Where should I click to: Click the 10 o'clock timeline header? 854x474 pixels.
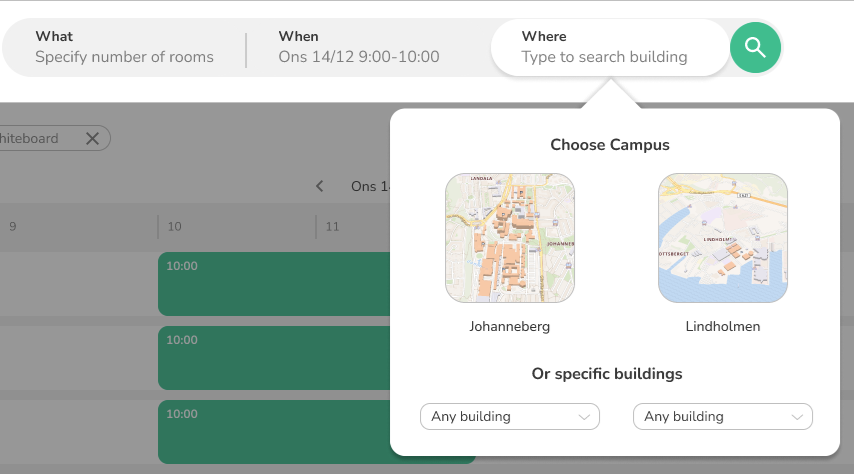(174, 227)
